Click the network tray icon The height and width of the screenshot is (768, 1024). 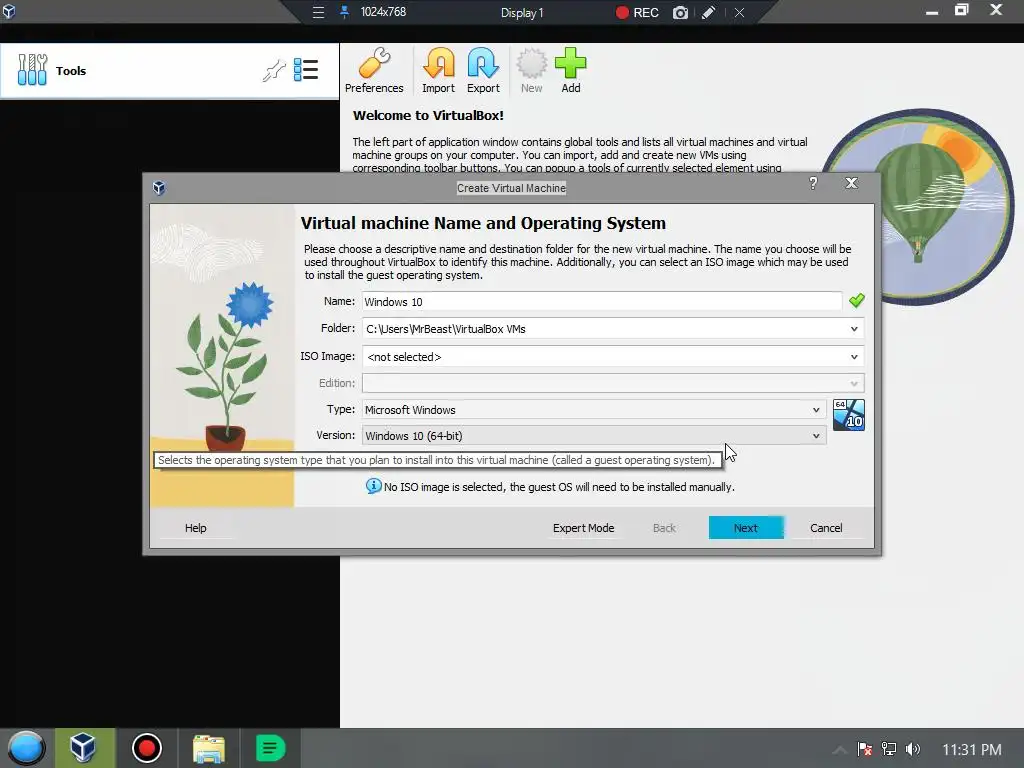(889, 749)
